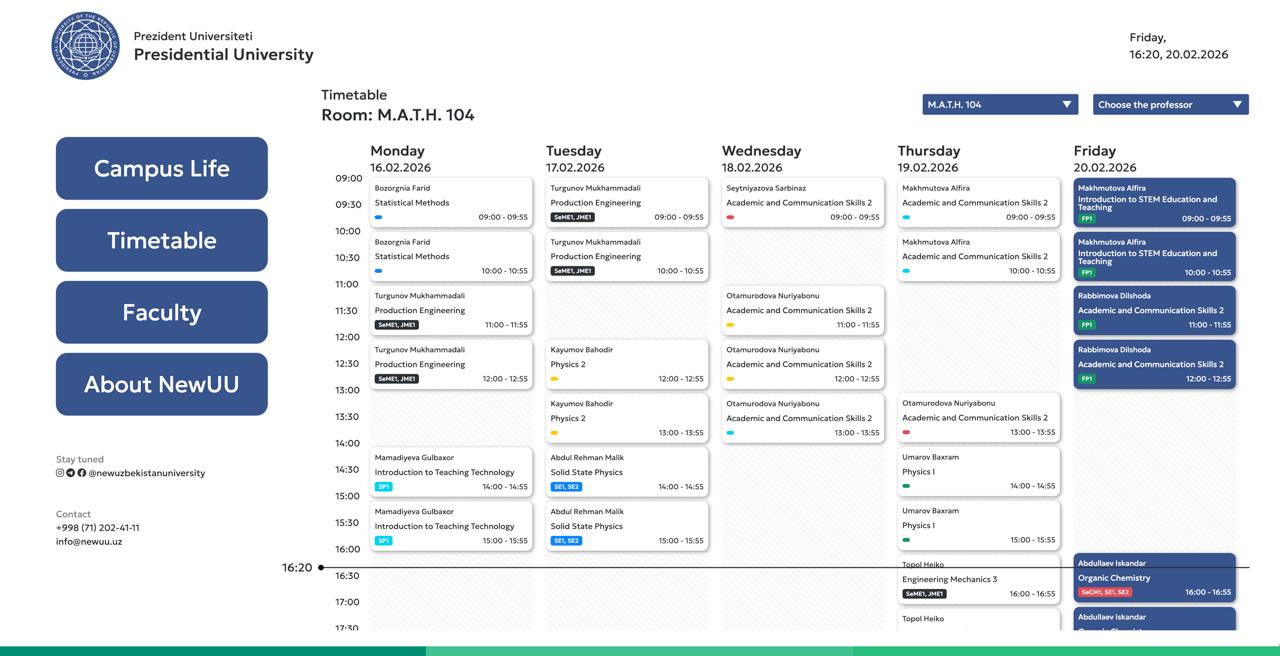Viewport: 1280px width, 656px height.
Task: Click the room dropdown chevron arrow
Action: [x=1067, y=103]
